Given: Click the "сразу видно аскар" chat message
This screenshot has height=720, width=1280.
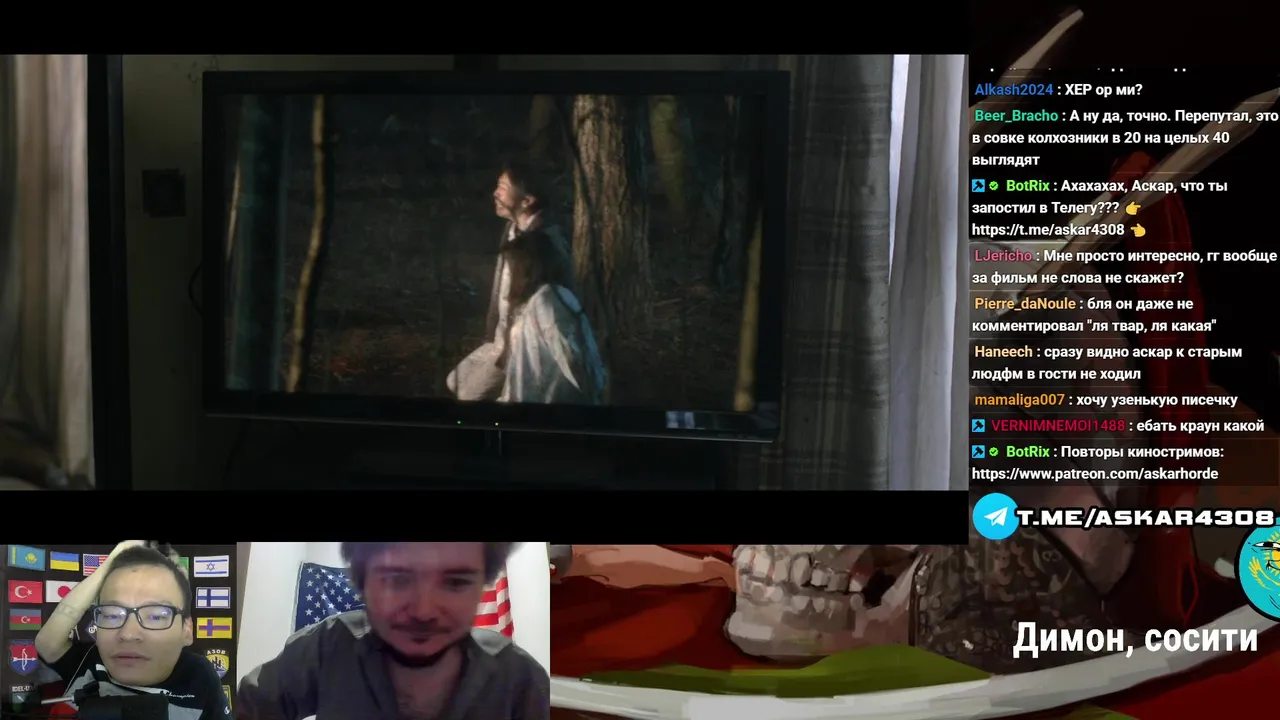Looking at the screenshot, I should (1108, 363).
